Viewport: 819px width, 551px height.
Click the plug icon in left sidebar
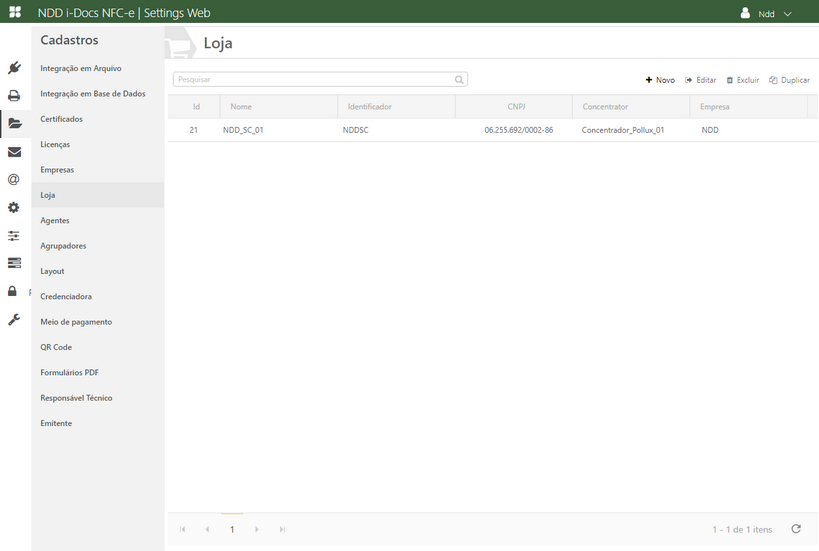[x=14, y=68]
